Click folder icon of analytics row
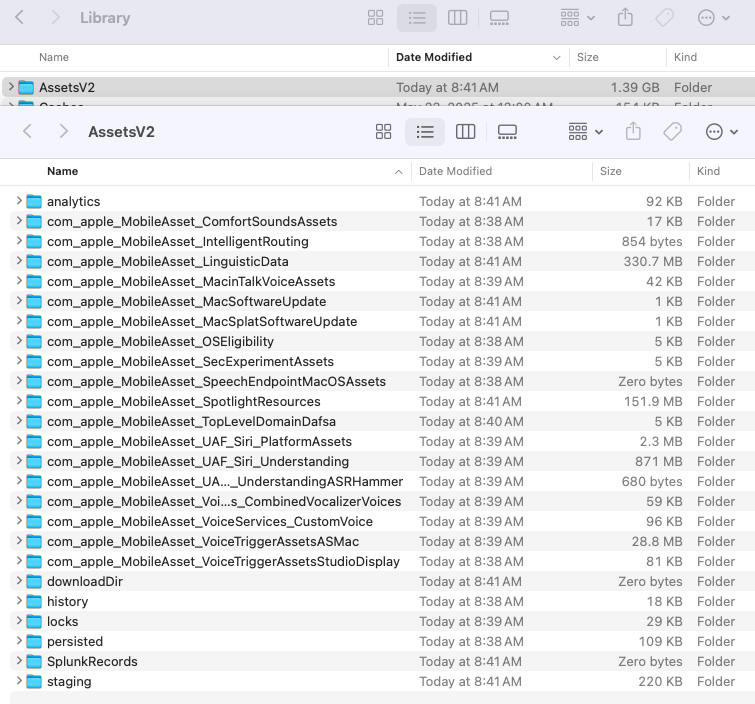This screenshot has height=704, width=755. tap(34, 201)
